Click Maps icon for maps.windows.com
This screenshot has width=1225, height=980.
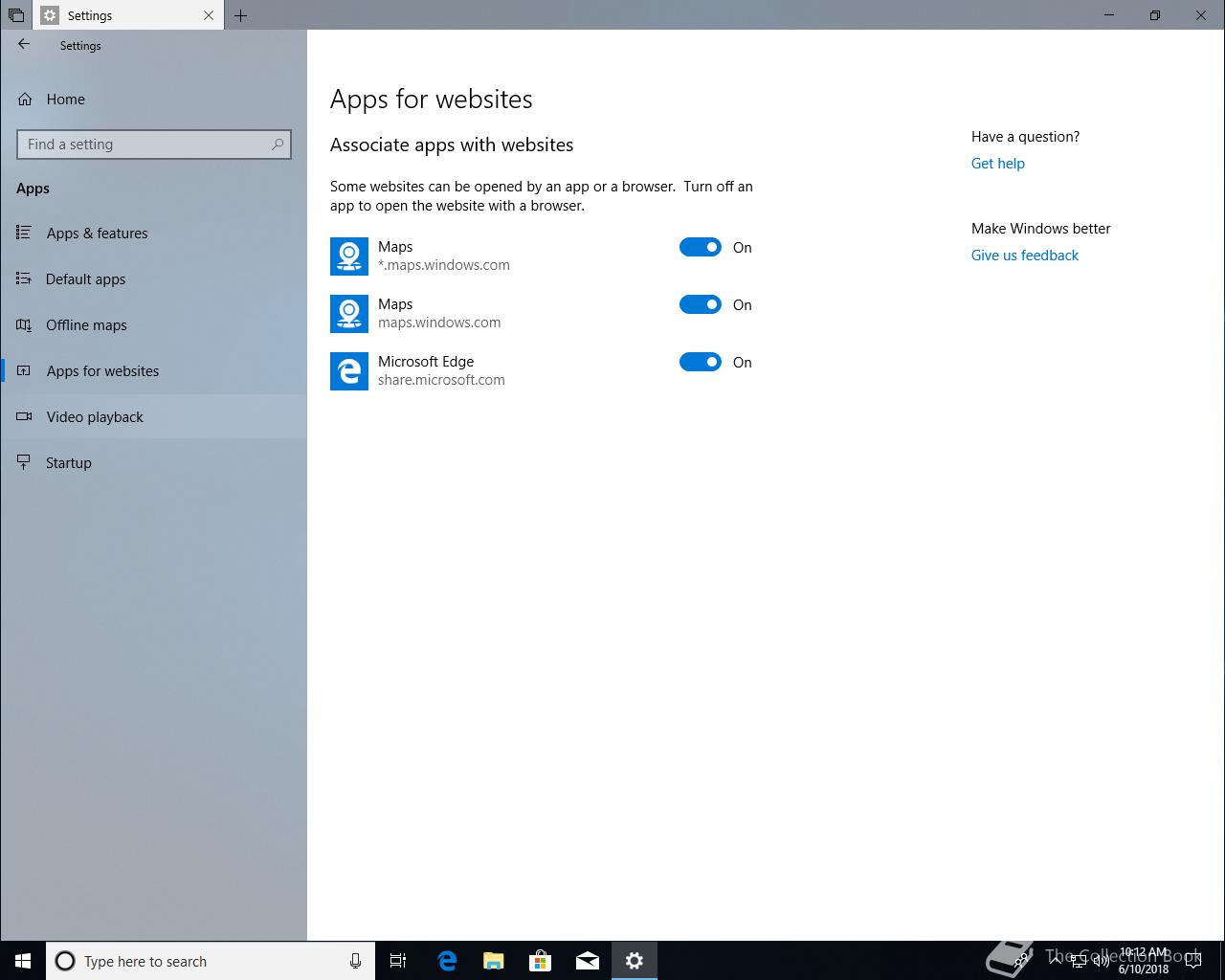[349, 314]
